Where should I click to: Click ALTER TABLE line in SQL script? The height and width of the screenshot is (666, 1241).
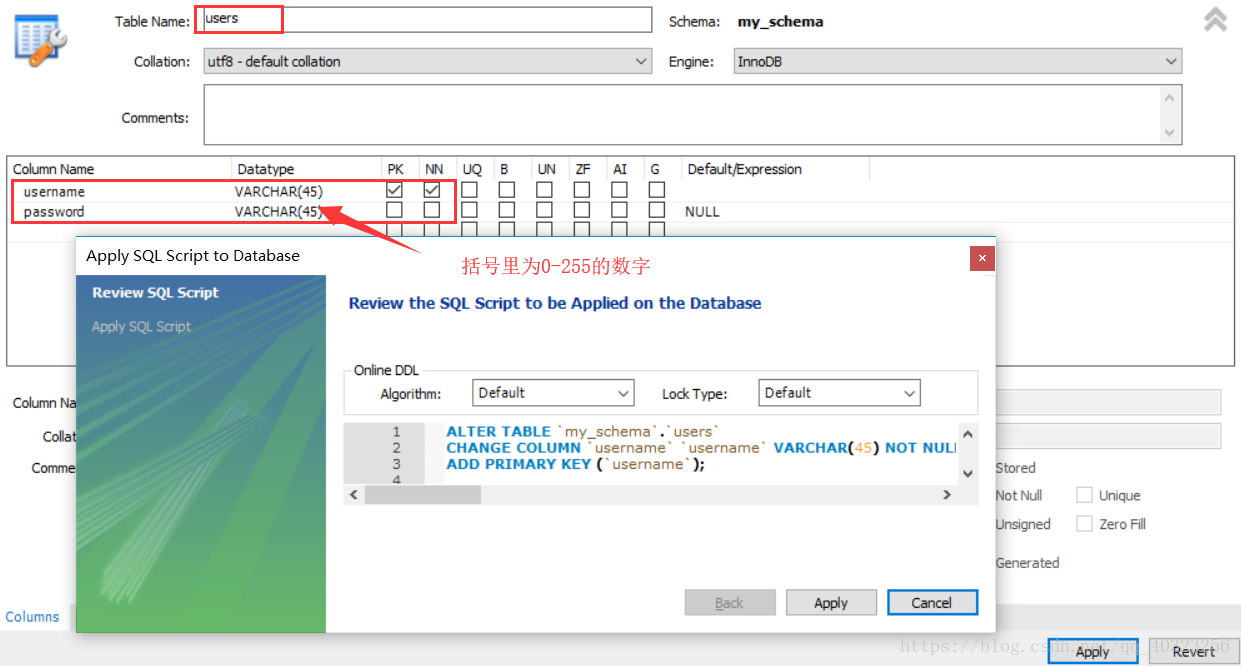(583, 432)
